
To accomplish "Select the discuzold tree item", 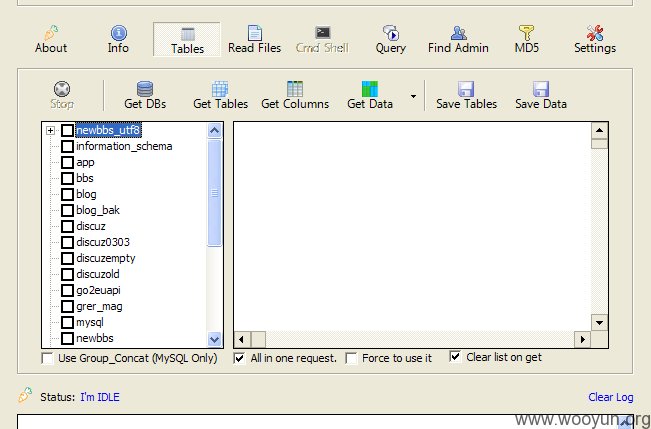I will pyautogui.click(x=98, y=274).
